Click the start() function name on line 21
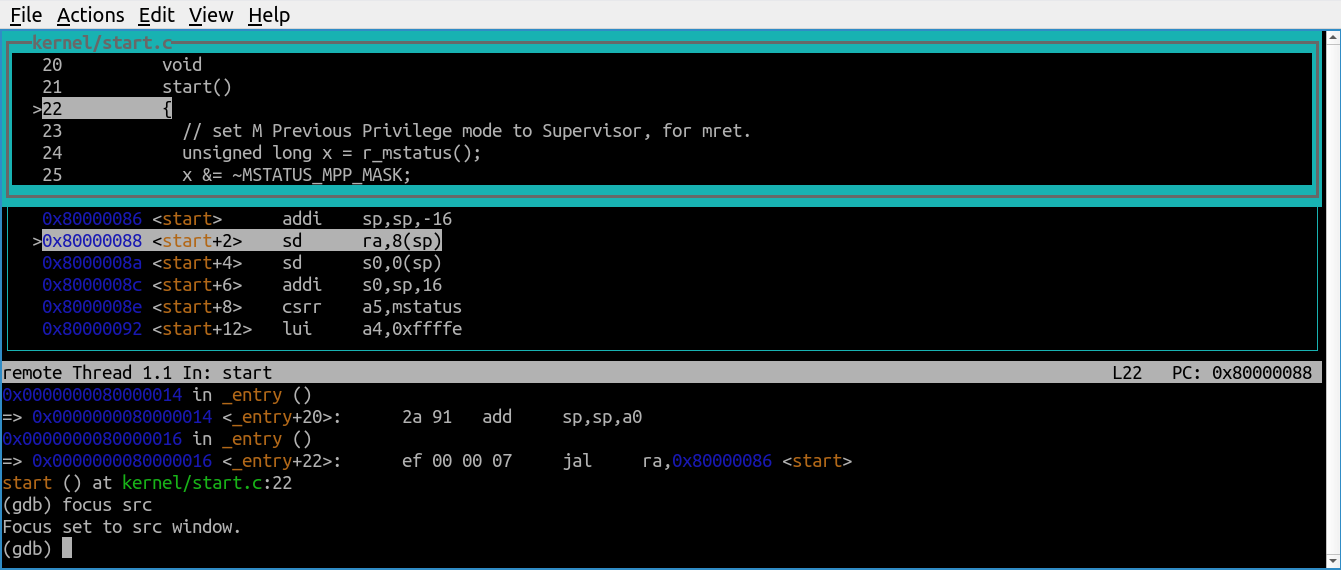Image resolution: width=1341 pixels, height=570 pixels. 196,87
